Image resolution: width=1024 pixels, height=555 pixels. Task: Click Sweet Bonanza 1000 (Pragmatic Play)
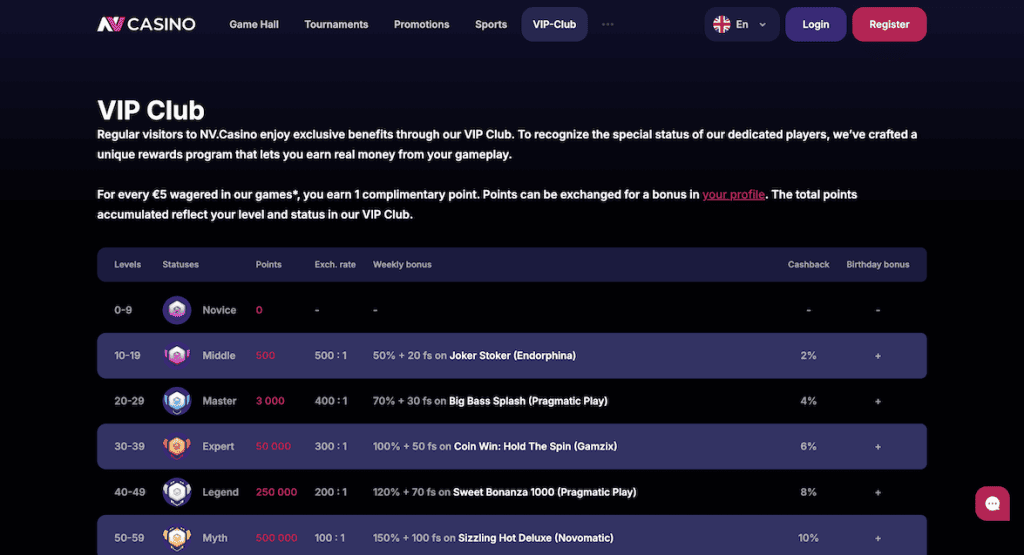click(545, 492)
